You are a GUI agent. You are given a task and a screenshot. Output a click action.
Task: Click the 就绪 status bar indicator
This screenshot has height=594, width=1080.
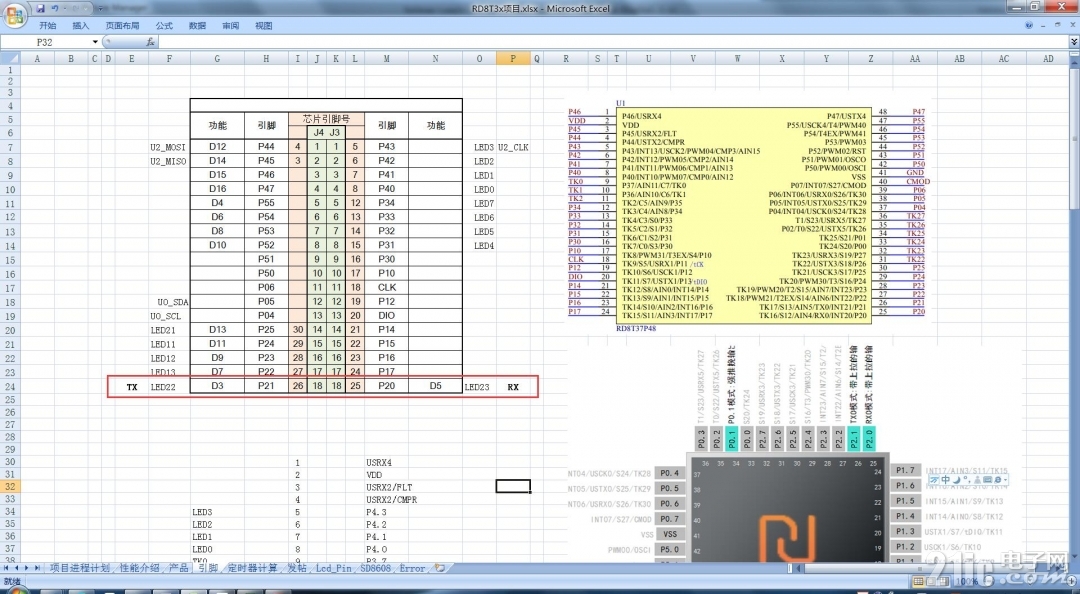tap(12, 582)
